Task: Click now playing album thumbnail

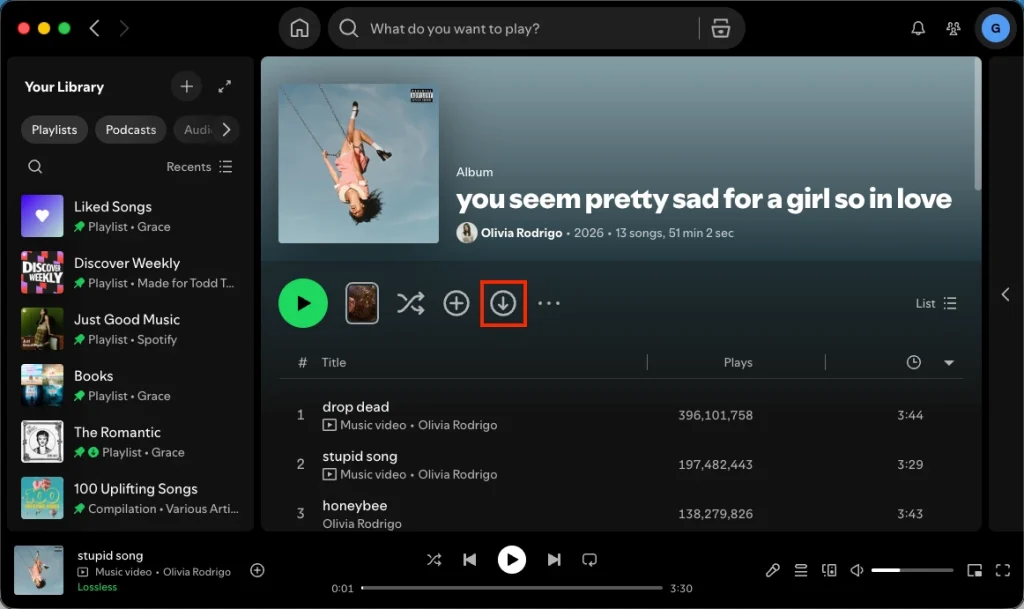Action: coord(39,570)
